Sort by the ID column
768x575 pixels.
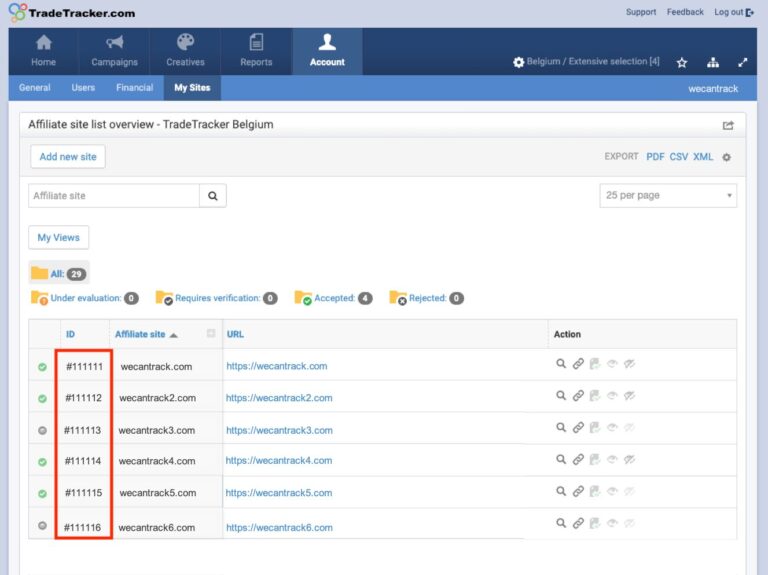tap(71, 334)
